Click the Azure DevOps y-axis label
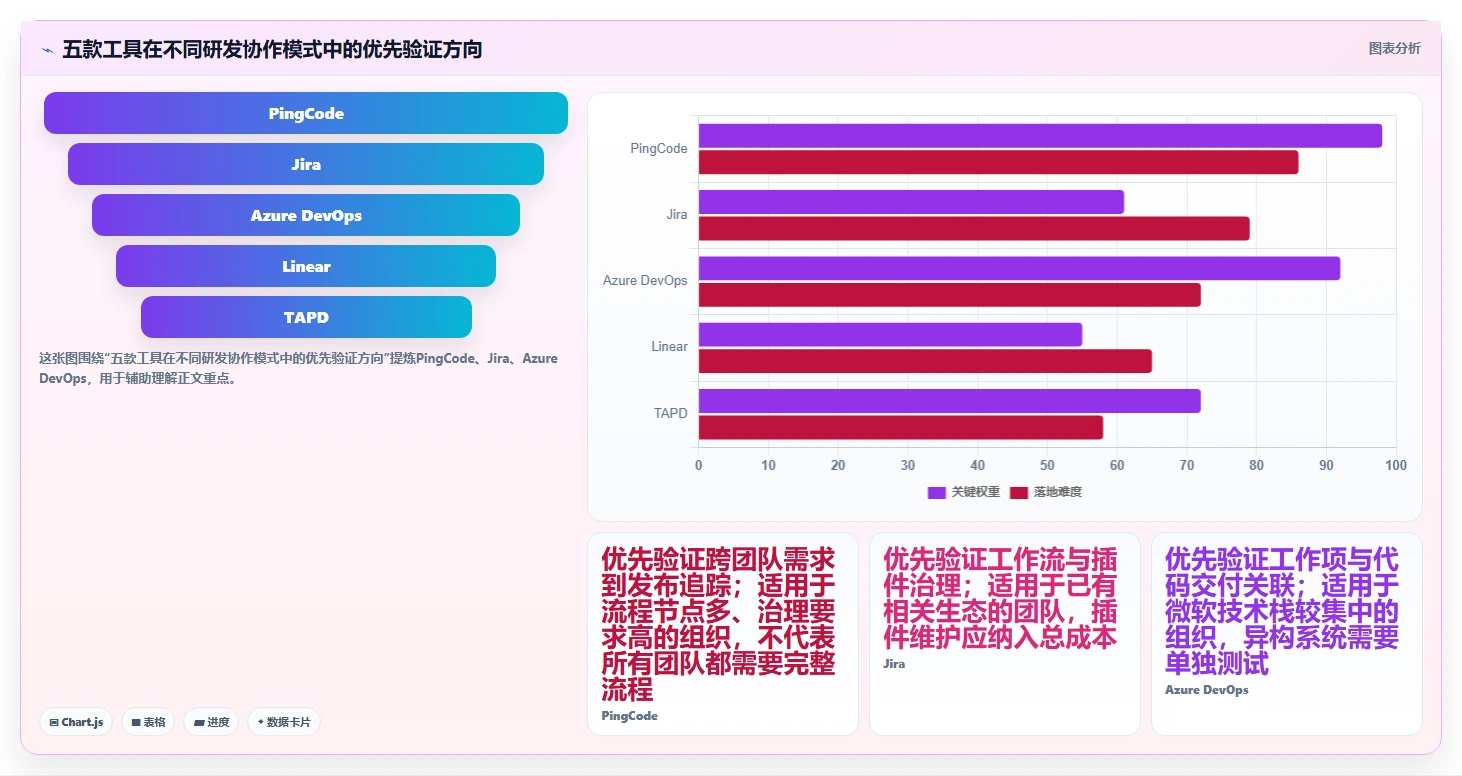This screenshot has height=776, width=1462. (645, 280)
